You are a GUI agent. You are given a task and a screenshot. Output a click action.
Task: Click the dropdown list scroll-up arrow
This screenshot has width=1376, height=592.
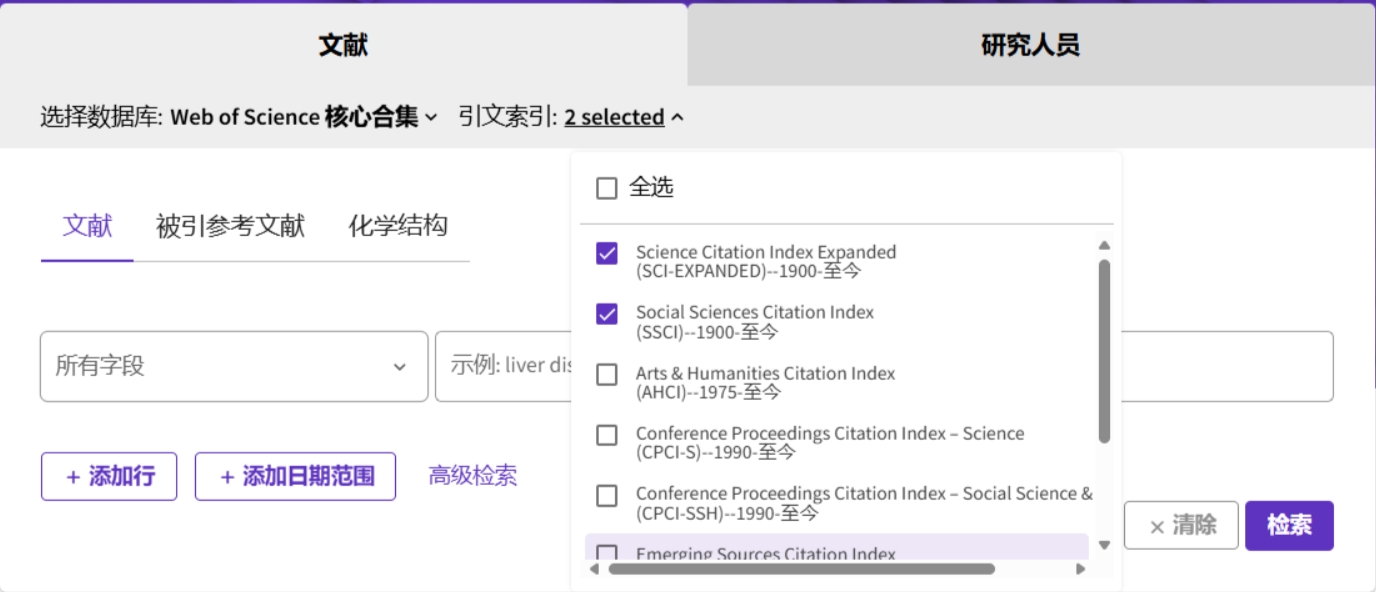1104,245
